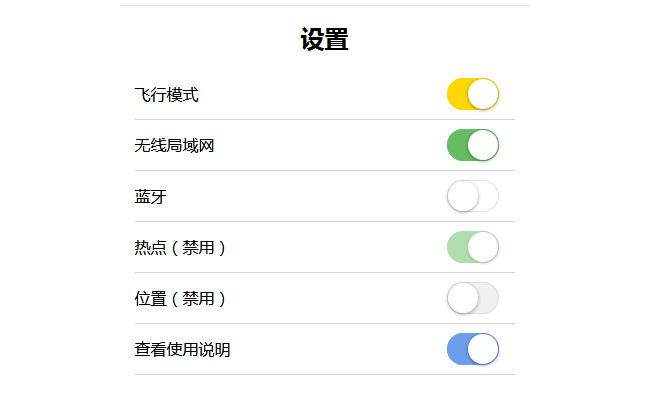Click the 位置 label text
Image resolution: width=650 pixels, height=400 pixels.
point(150,299)
